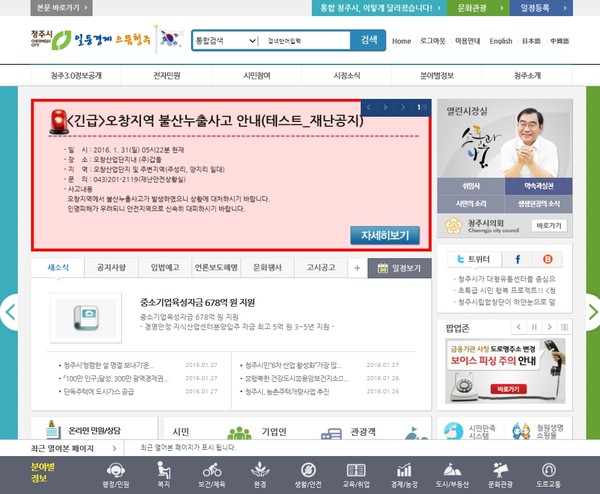Viewport: 600px width, 494px height.
Task: Click the left page slide arrow
Action: coord(9,312)
